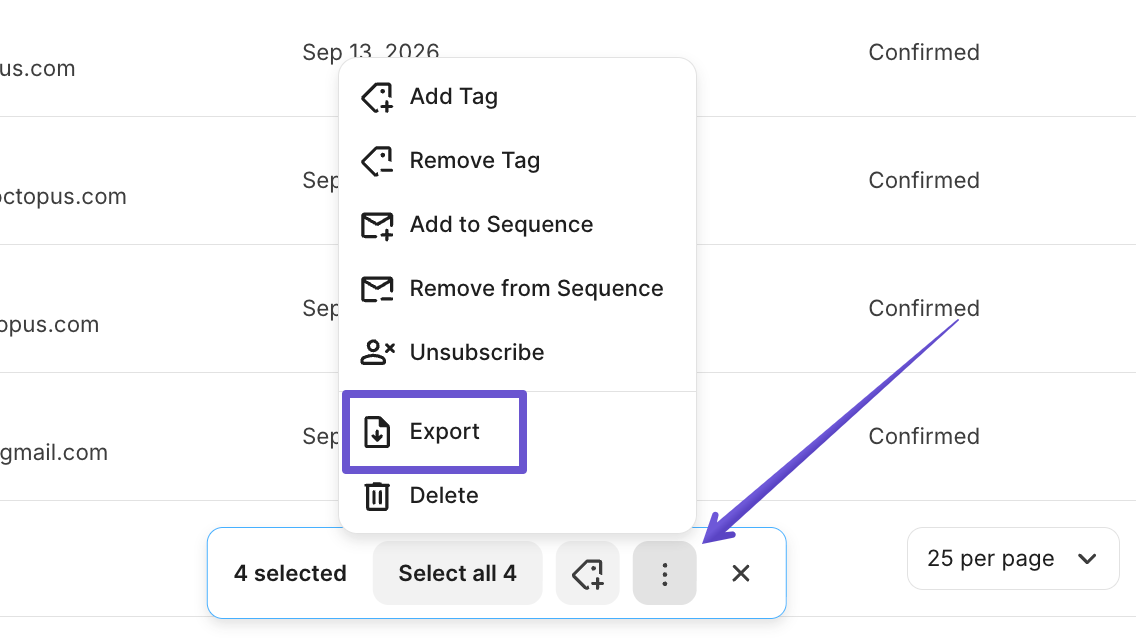Click the Remove Tag icon in menu
Viewport: 1136px width, 638px height.
pyautogui.click(x=377, y=161)
